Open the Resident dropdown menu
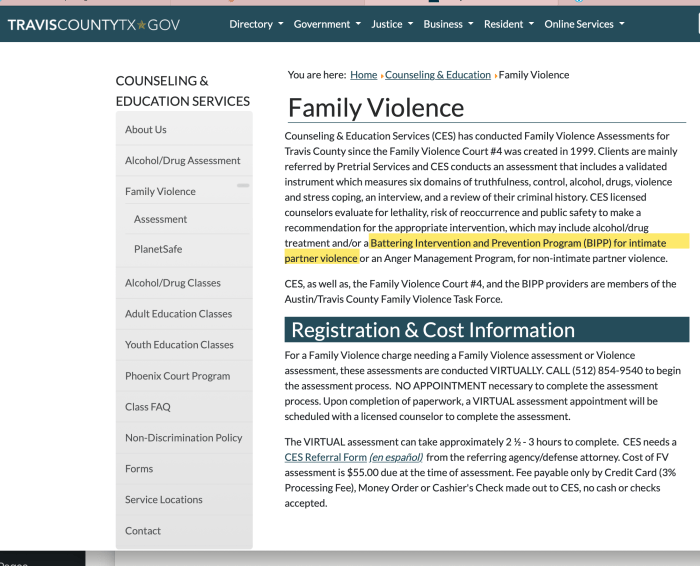This screenshot has height=566, width=700. [508, 24]
